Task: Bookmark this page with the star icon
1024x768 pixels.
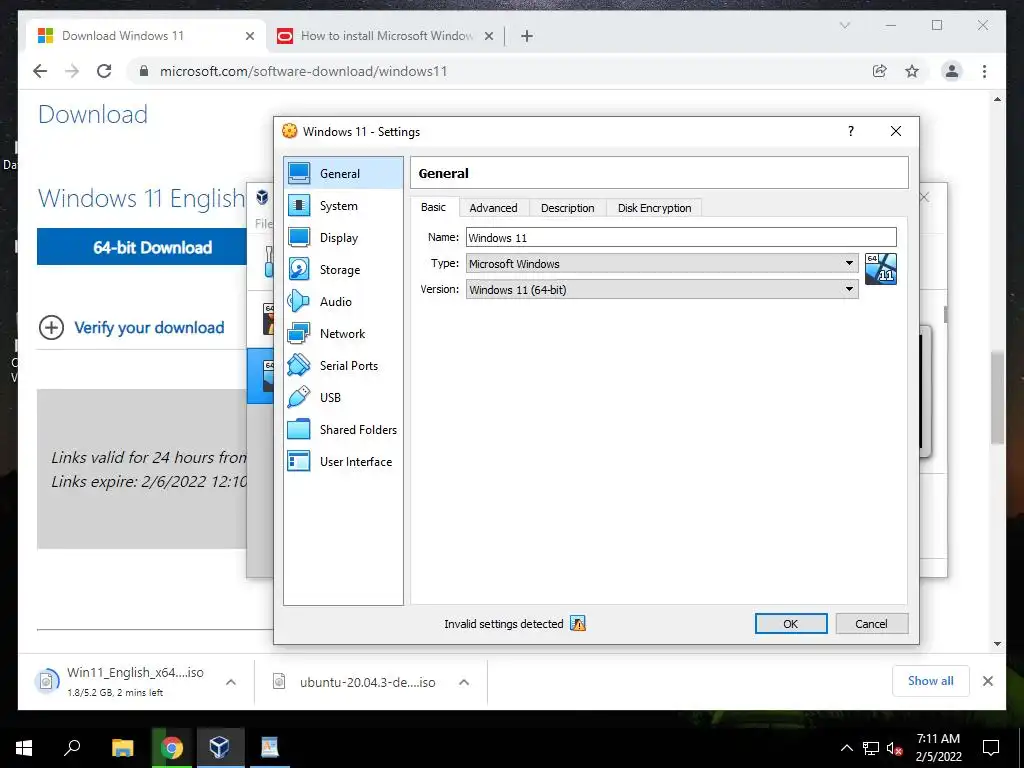Action: click(x=912, y=71)
